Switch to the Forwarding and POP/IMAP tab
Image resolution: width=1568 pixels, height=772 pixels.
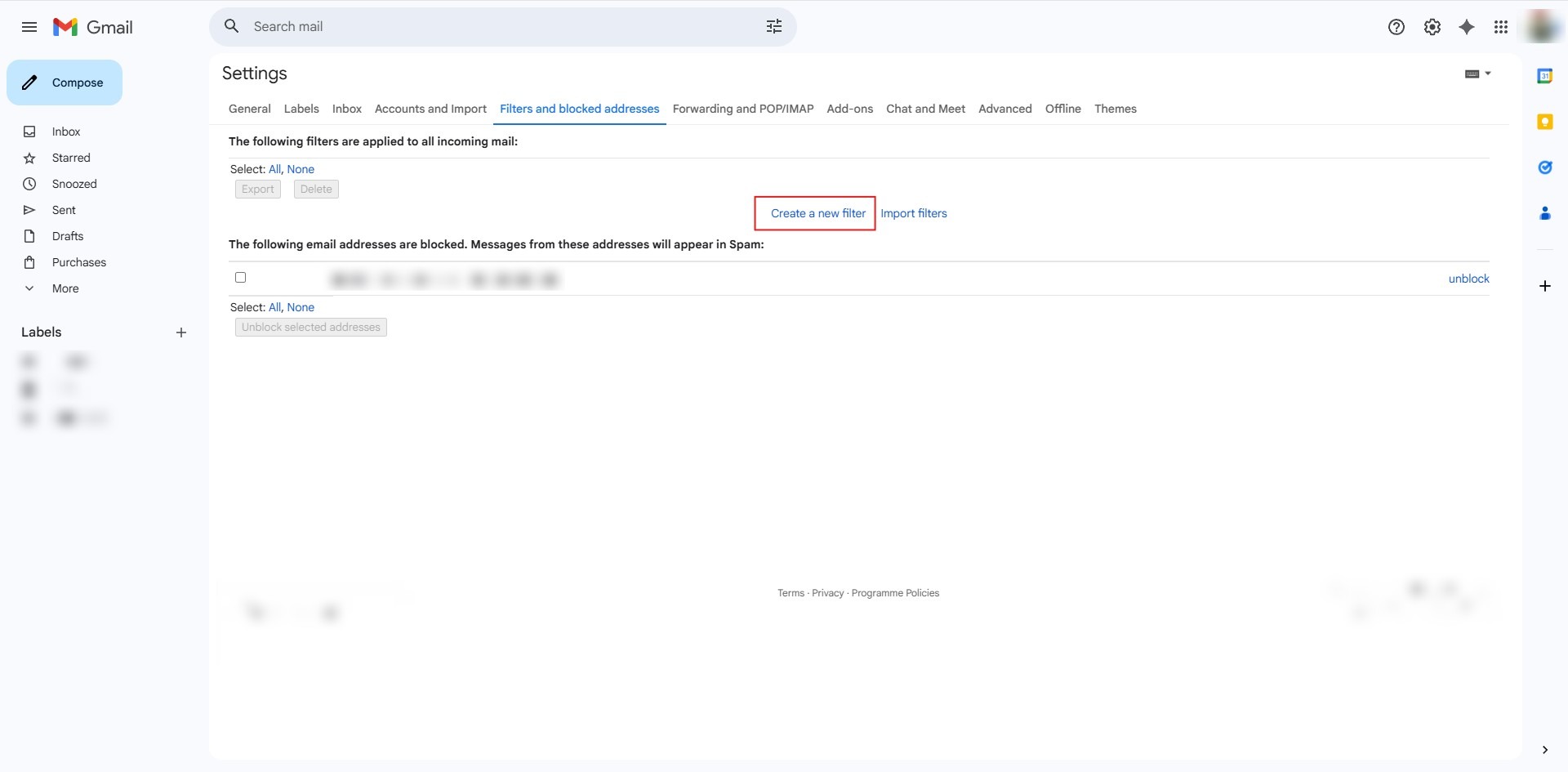point(742,109)
